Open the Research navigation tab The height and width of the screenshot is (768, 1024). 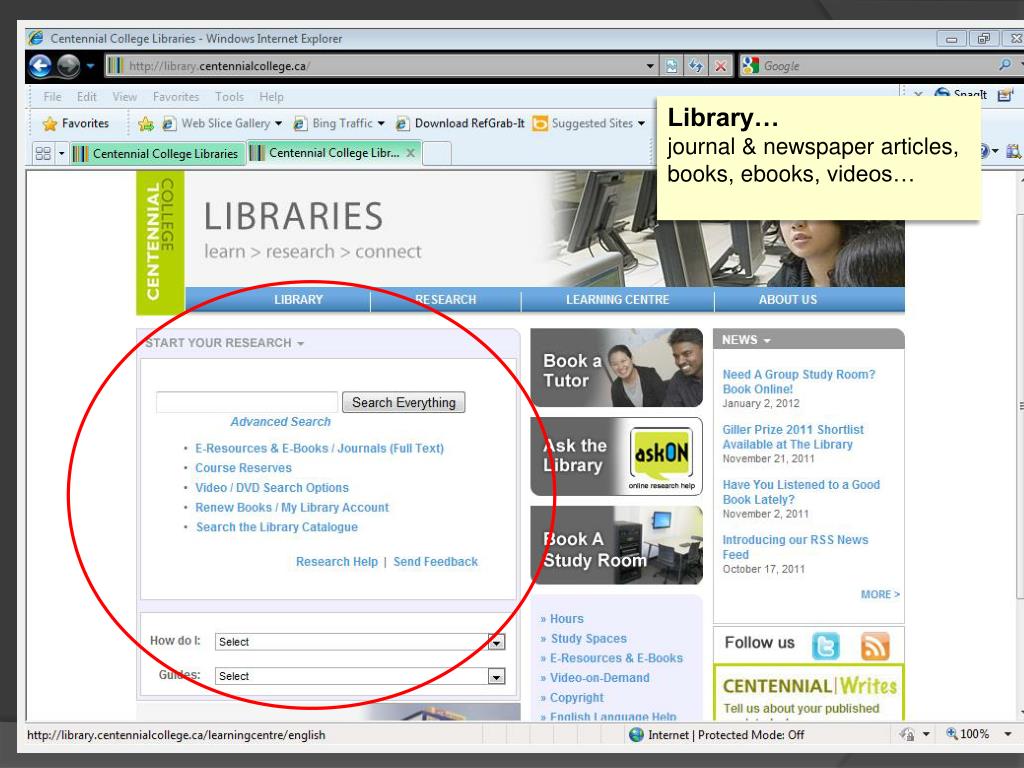pos(445,300)
